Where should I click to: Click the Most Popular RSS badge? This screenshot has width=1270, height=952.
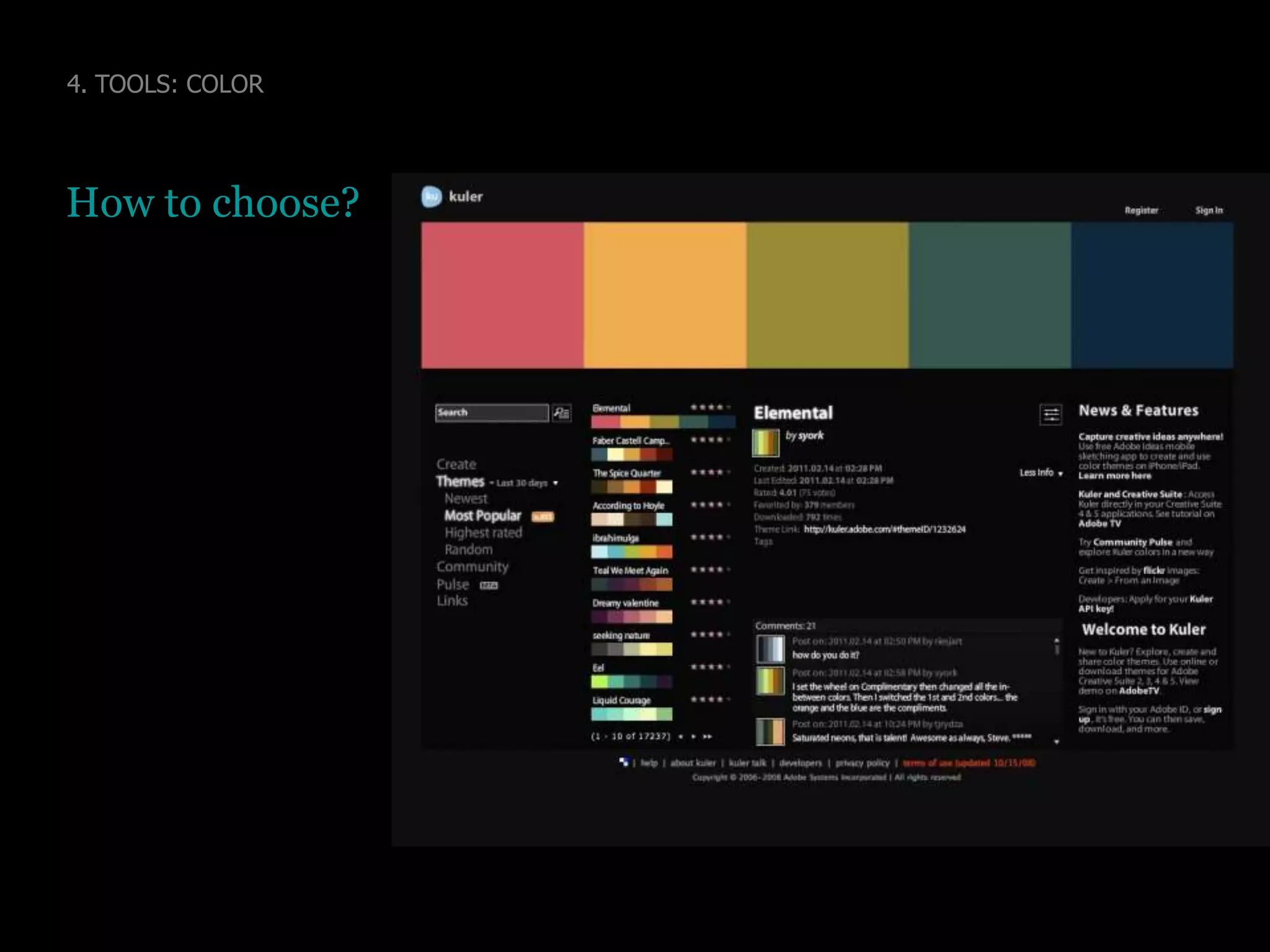click(x=543, y=517)
